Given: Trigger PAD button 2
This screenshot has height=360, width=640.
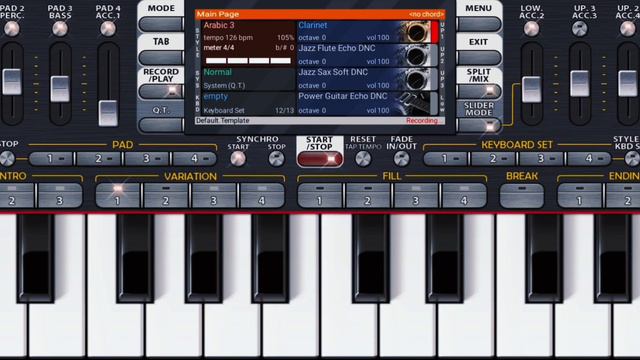Looking at the screenshot, I should pos(99,158).
